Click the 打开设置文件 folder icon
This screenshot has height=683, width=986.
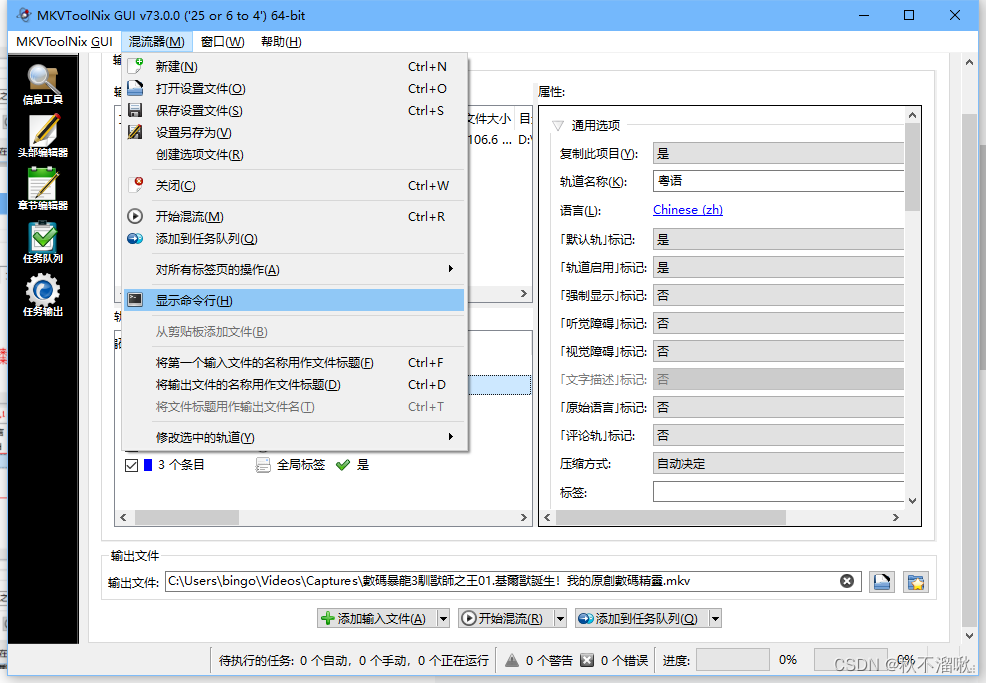point(135,88)
